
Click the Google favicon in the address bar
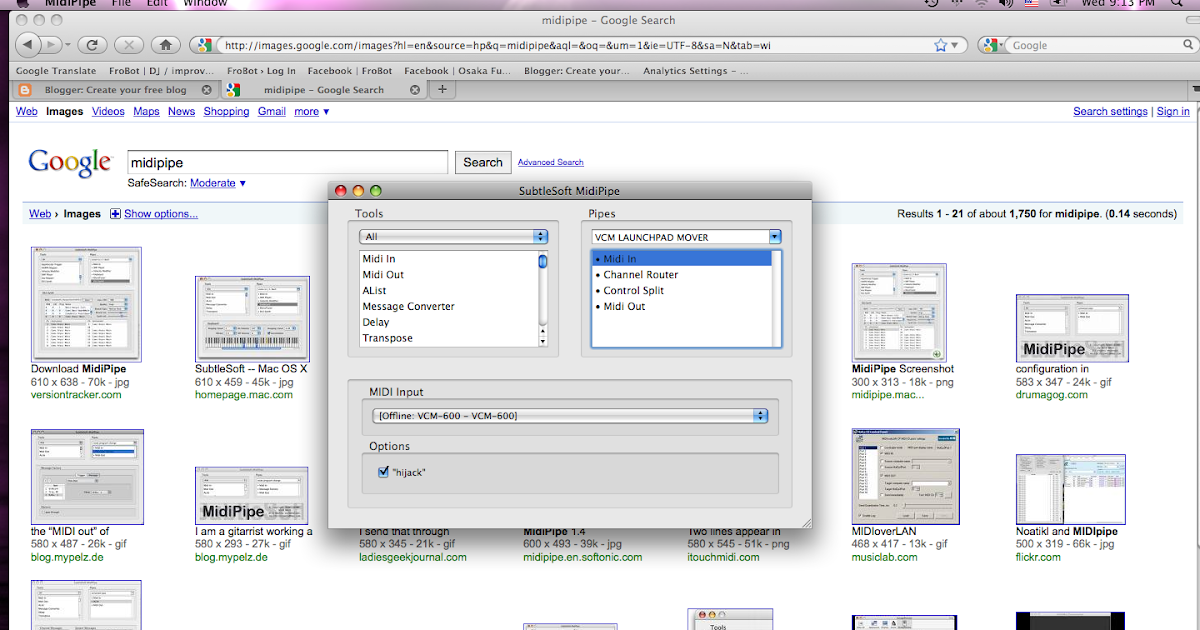(204, 45)
